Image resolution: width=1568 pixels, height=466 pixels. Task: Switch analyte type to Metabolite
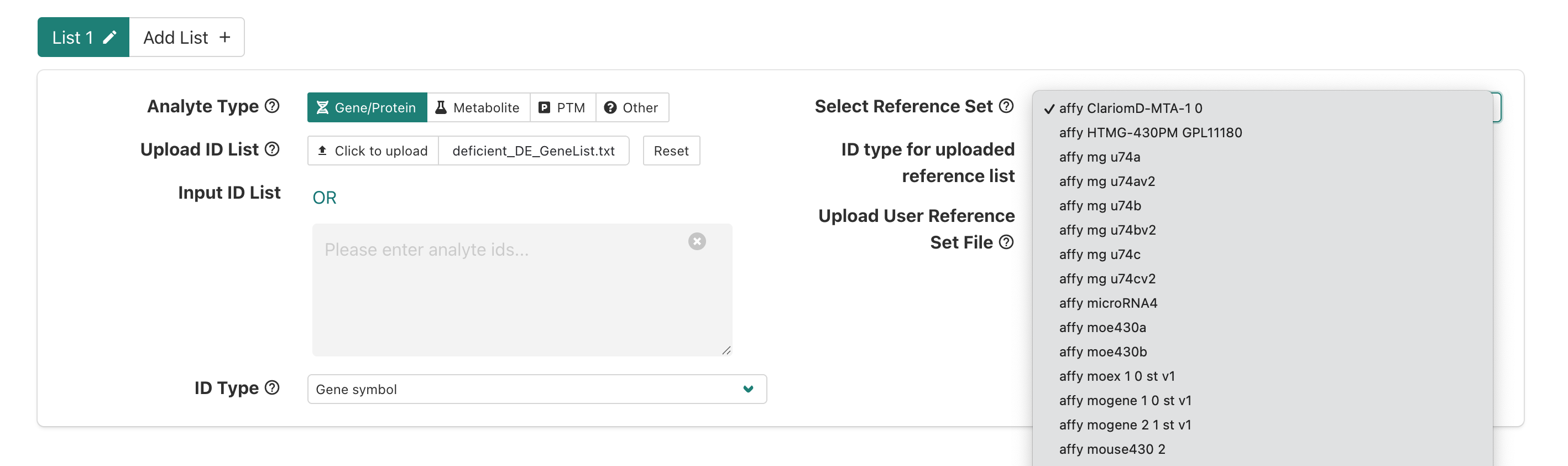point(478,108)
